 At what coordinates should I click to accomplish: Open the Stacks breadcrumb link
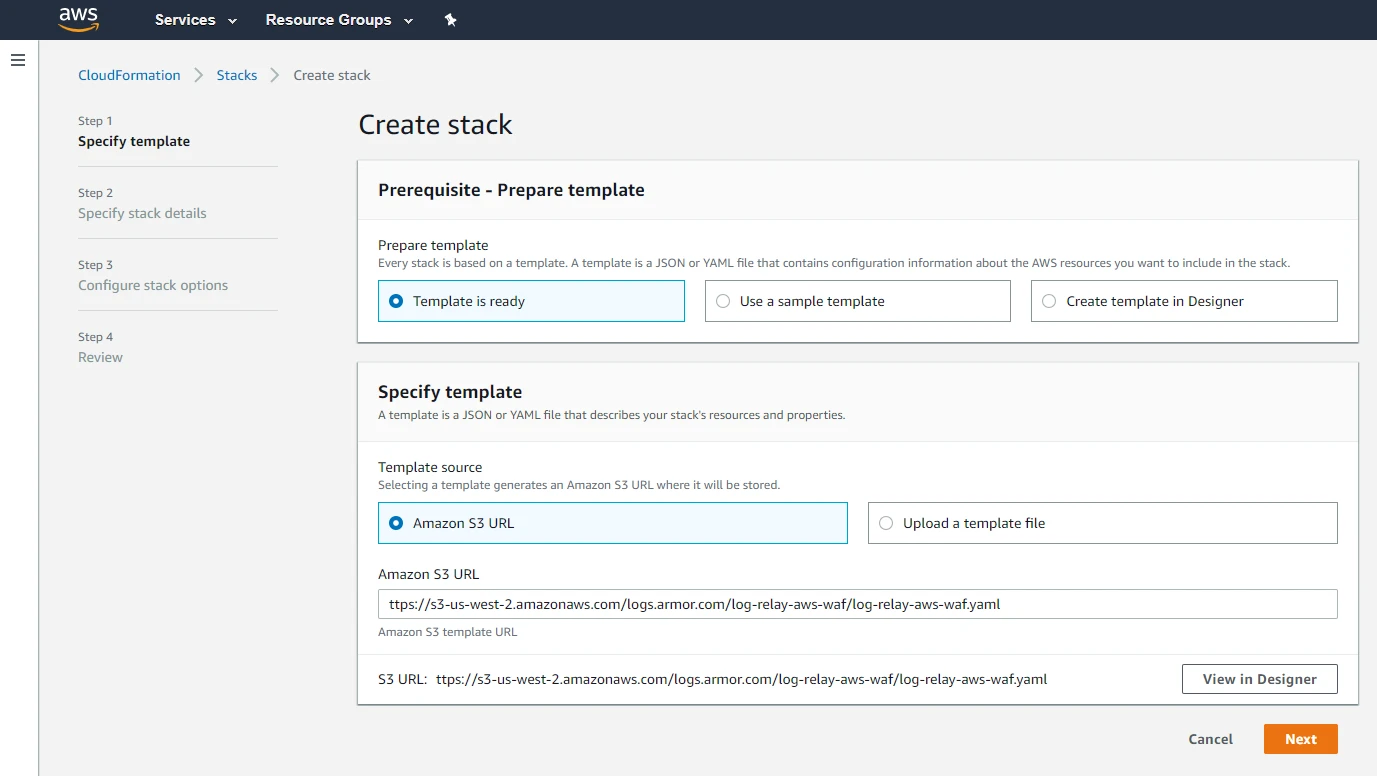237,75
